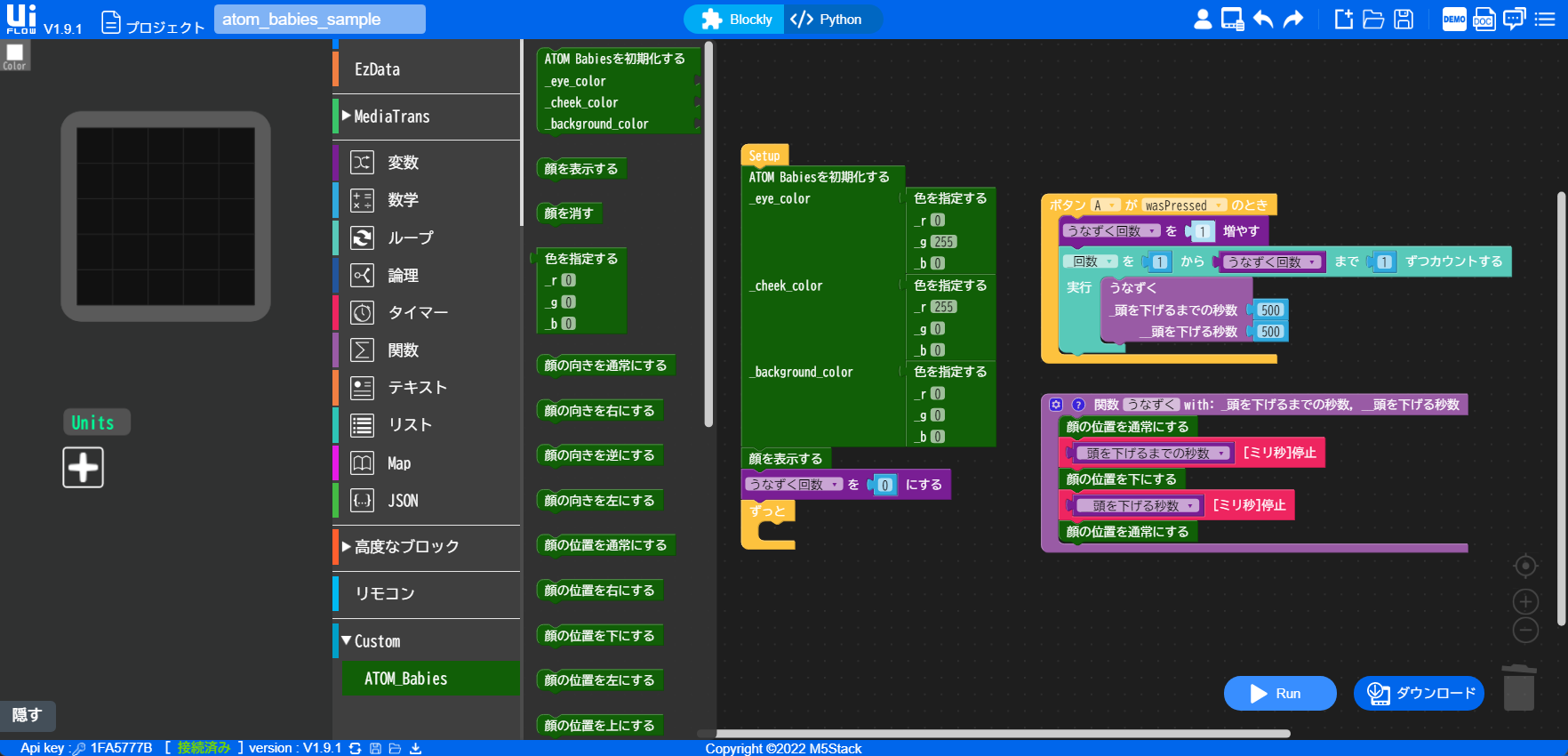Open the DEMO examples icon
Screen dimensions: 1568x756
1454,20
